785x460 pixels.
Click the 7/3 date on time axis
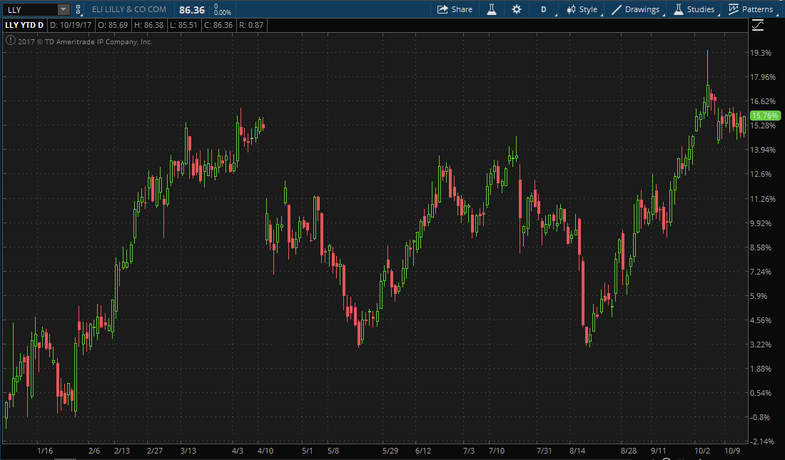[x=469, y=451]
